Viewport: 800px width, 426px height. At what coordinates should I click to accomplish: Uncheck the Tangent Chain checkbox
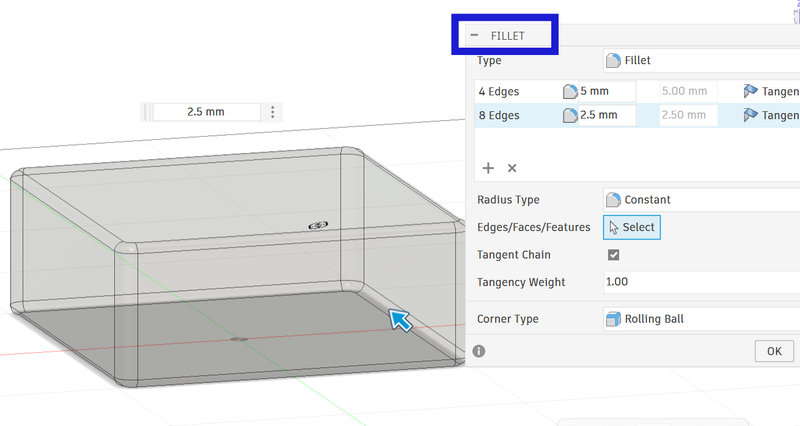click(x=613, y=255)
